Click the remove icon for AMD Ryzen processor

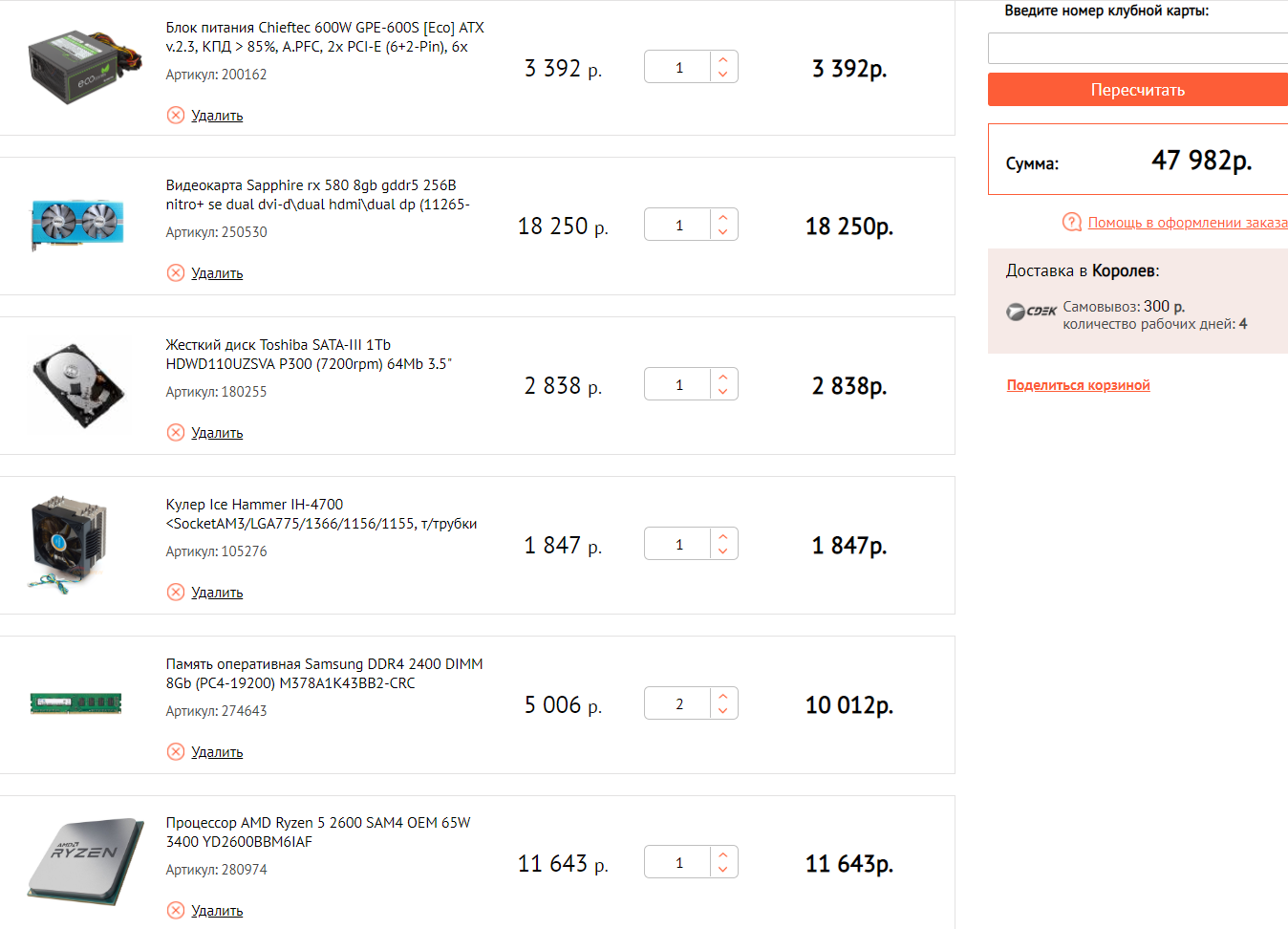point(176,911)
